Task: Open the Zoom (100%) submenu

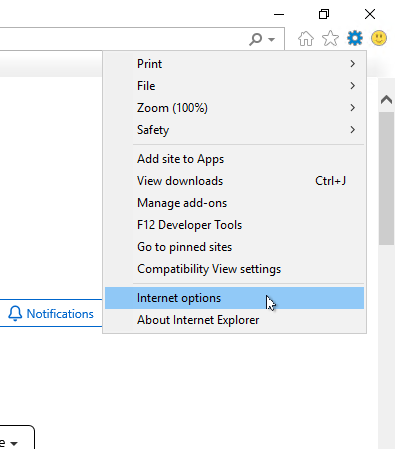Action: click(234, 108)
